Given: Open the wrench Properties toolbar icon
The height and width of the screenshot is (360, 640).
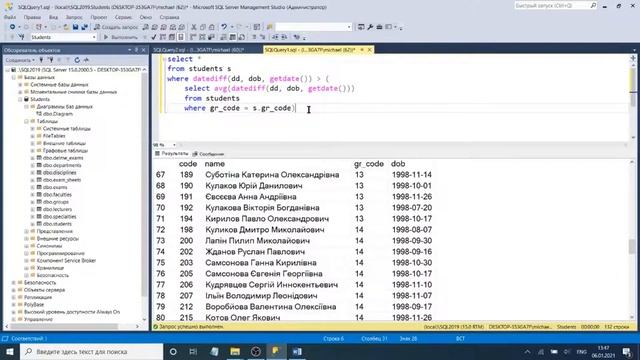Looking at the screenshot, I should pyautogui.click(x=370, y=27).
